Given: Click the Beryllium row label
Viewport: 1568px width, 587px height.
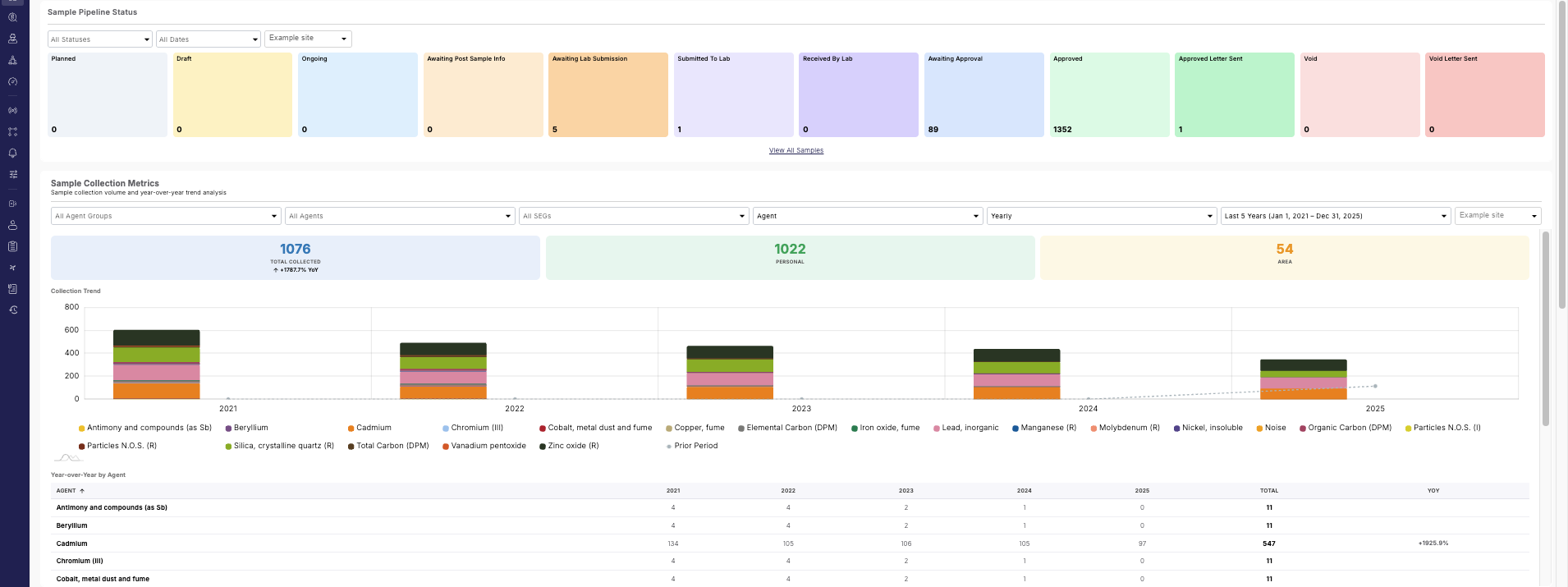Looking at the screenshot, I should coord(71,525).
